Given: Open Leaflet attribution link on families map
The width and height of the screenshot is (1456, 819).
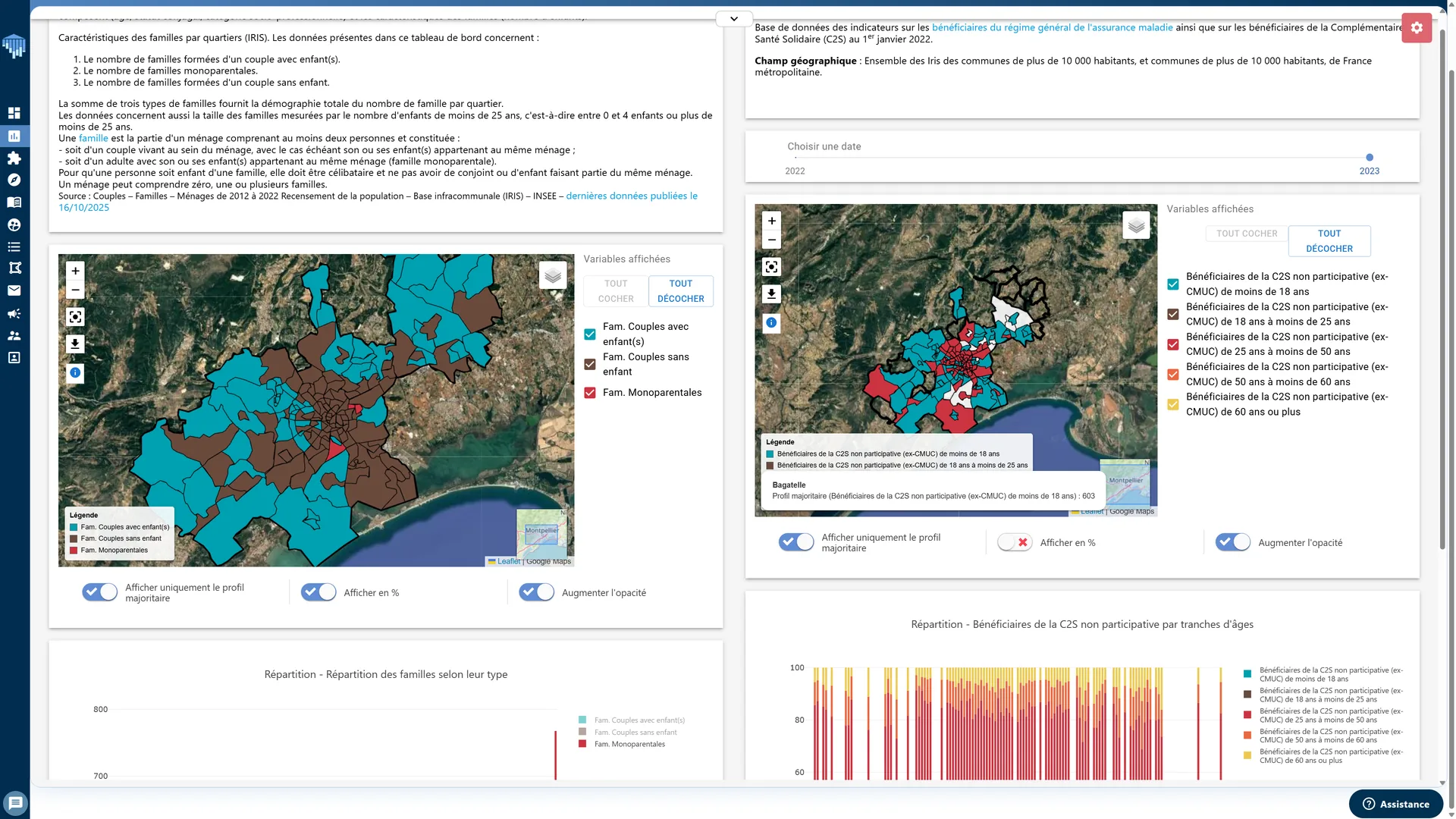Looking at the screenshot, I should (x=508, y=562).
